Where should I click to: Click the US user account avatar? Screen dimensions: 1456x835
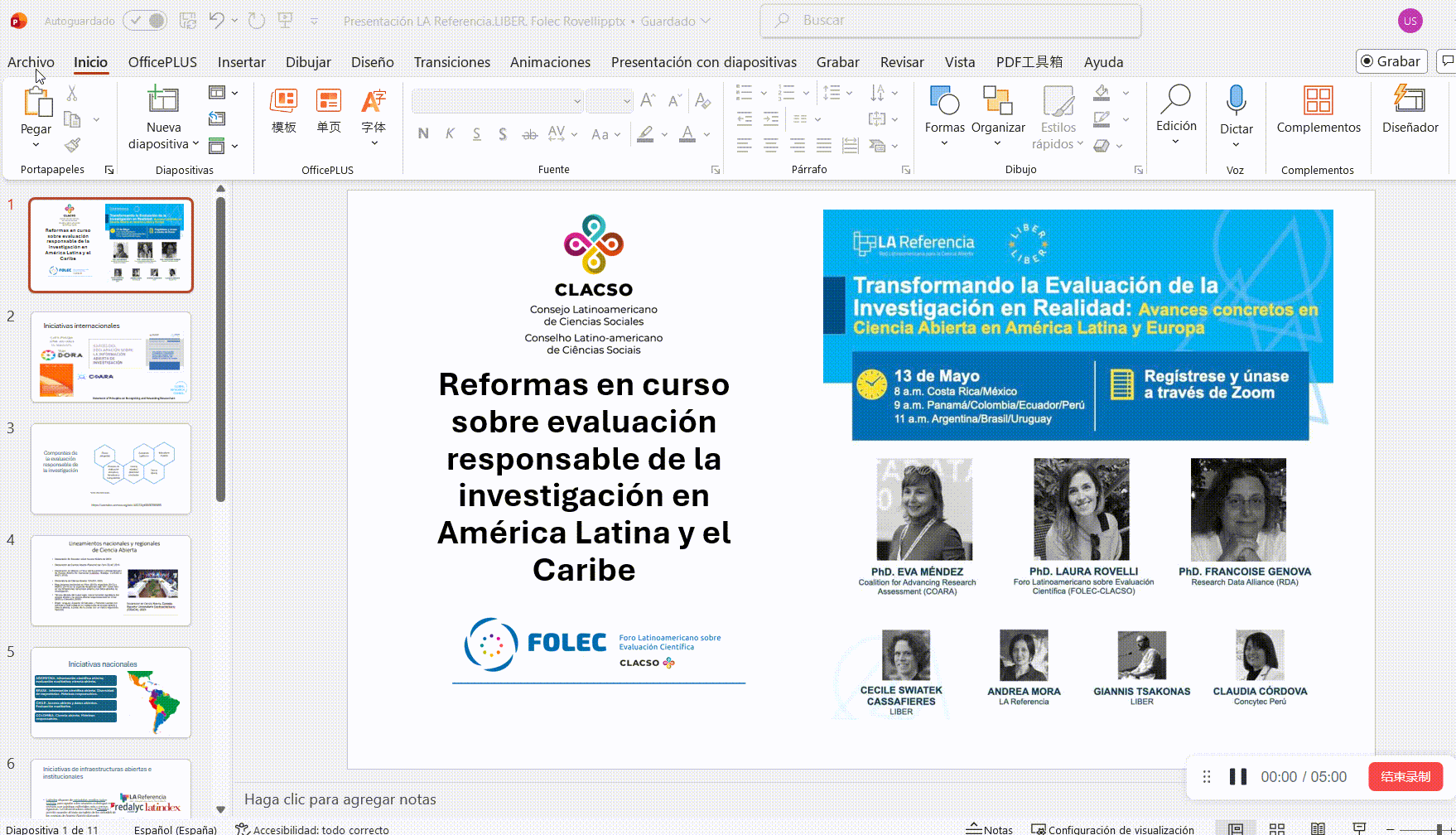tap(1410, 21)
